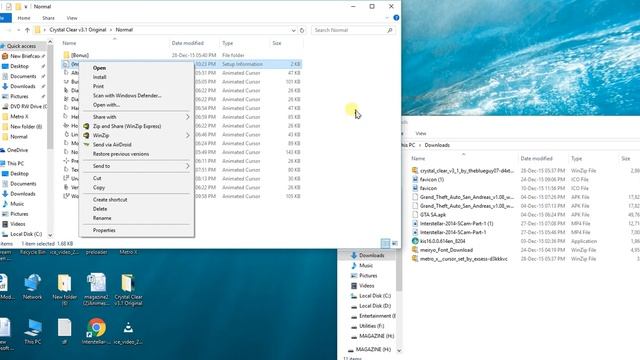Click the WinZip icon in context menu
This screenshot has height=360, width=640.
pyautogui.click(x=87, y=135)
